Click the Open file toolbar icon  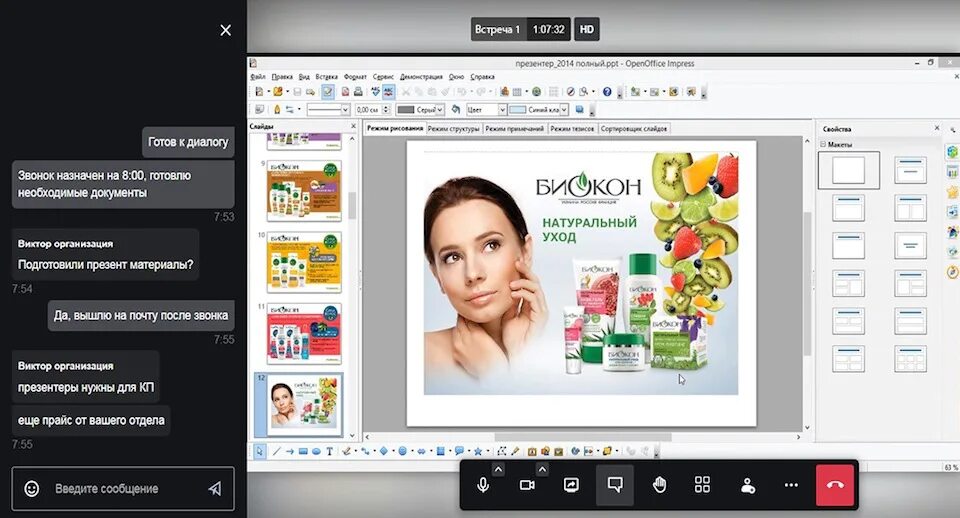[278, 92]
